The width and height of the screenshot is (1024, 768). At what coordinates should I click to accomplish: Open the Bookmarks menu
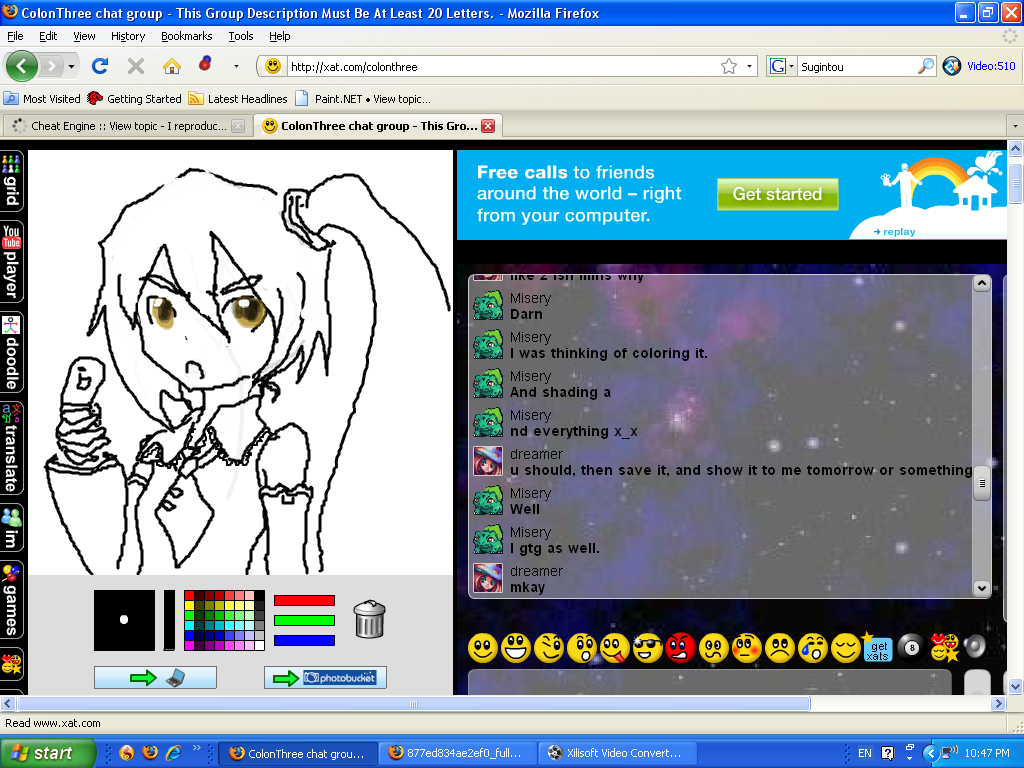tap(187, 36)
